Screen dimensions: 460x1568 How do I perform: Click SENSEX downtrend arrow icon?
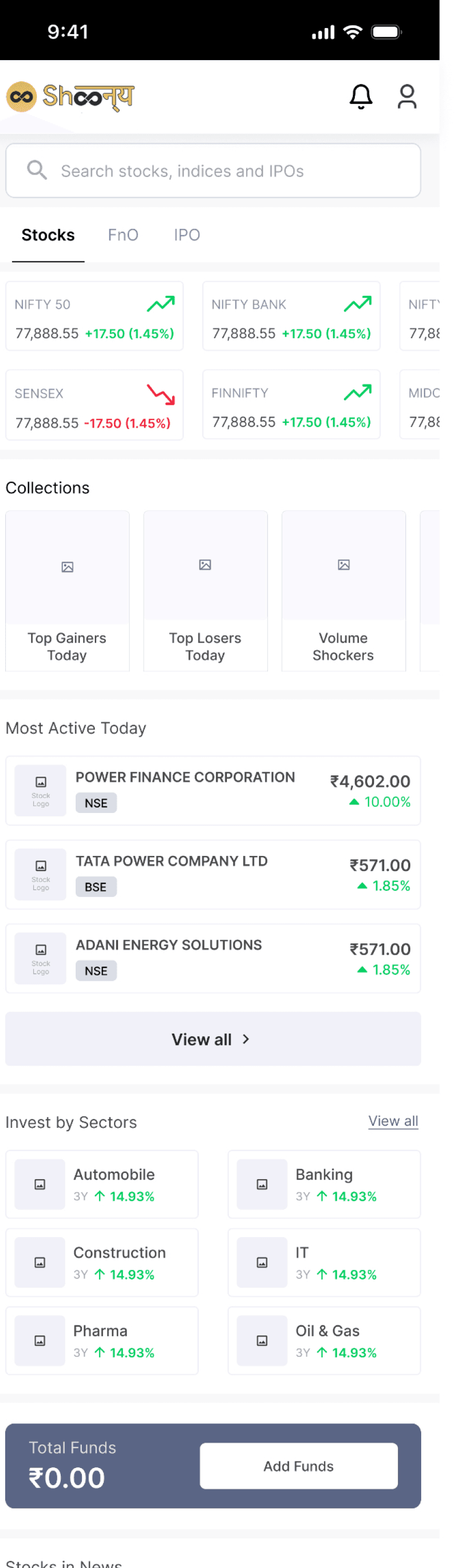161,394
